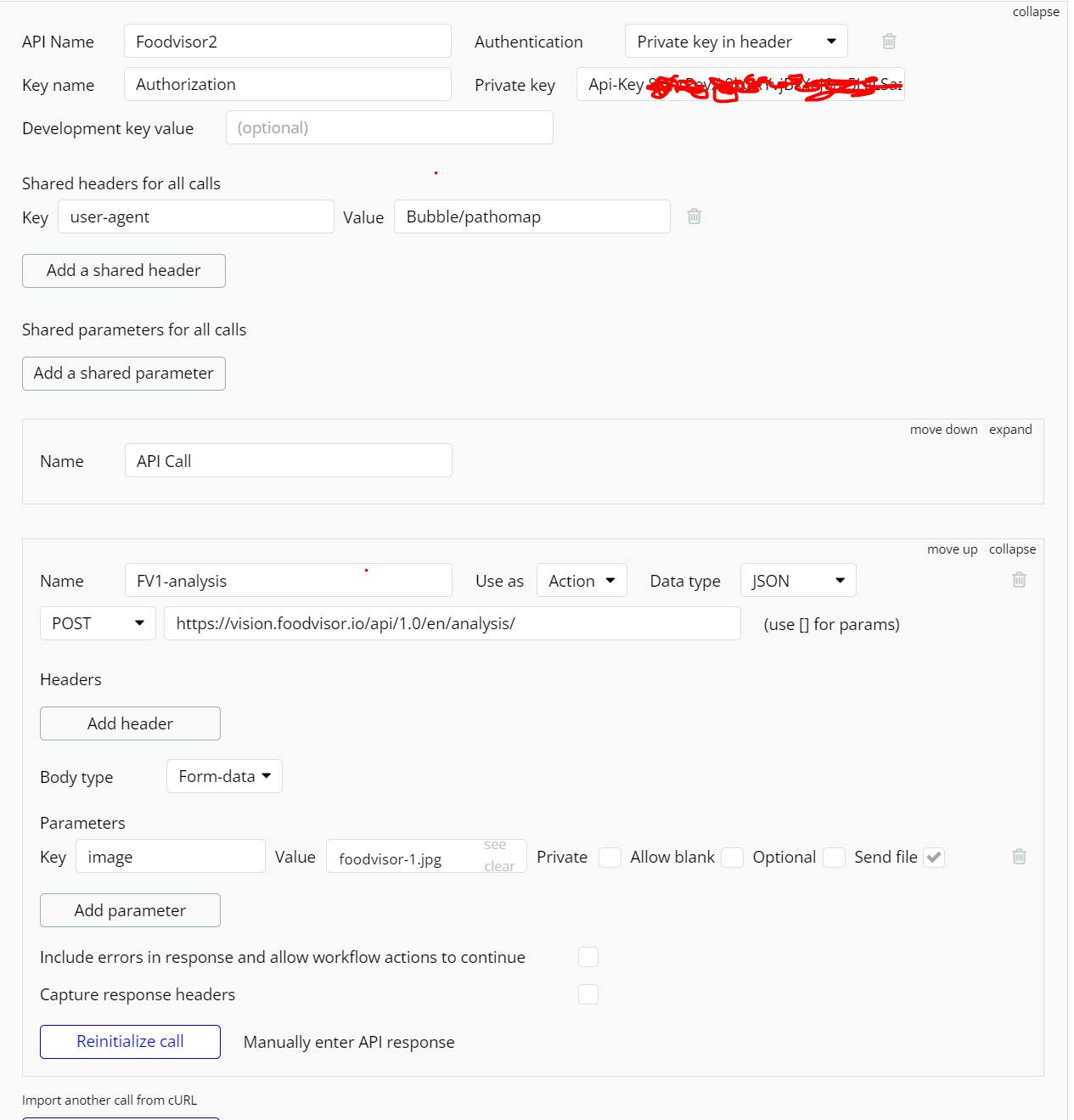Screen dimensions: 1074x1120
Task: Open the Use as Action dropdown
Action: [582, 581]
